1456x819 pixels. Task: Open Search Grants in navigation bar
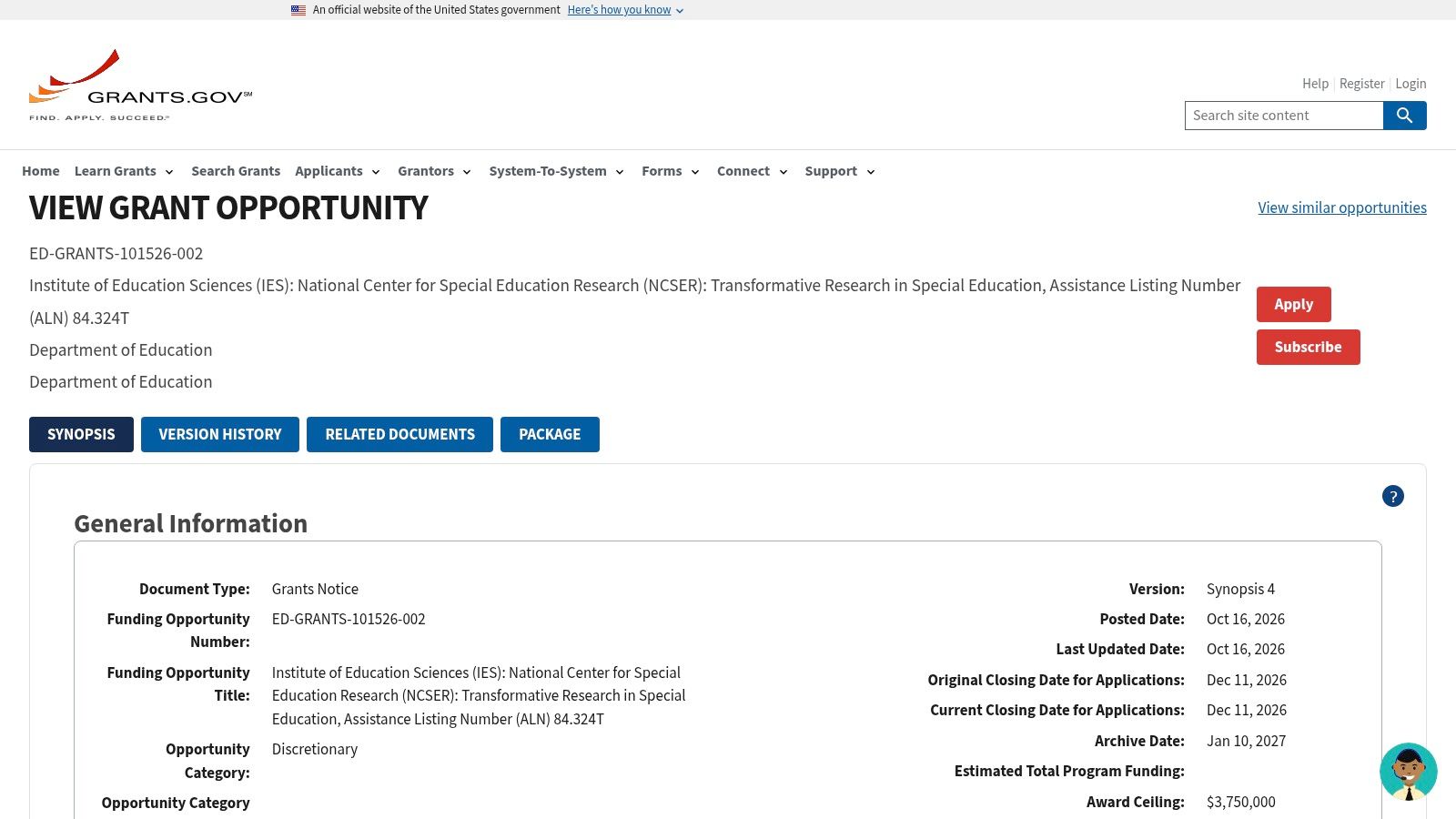[x=236, y=171]
